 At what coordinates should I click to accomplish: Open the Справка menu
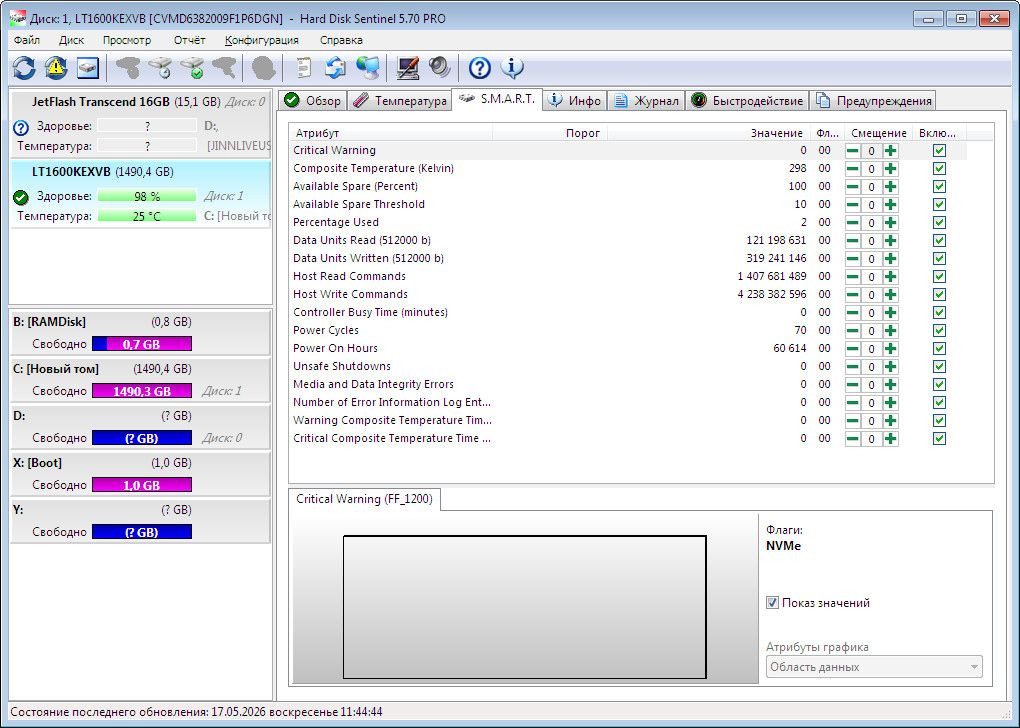click(341, 40)
